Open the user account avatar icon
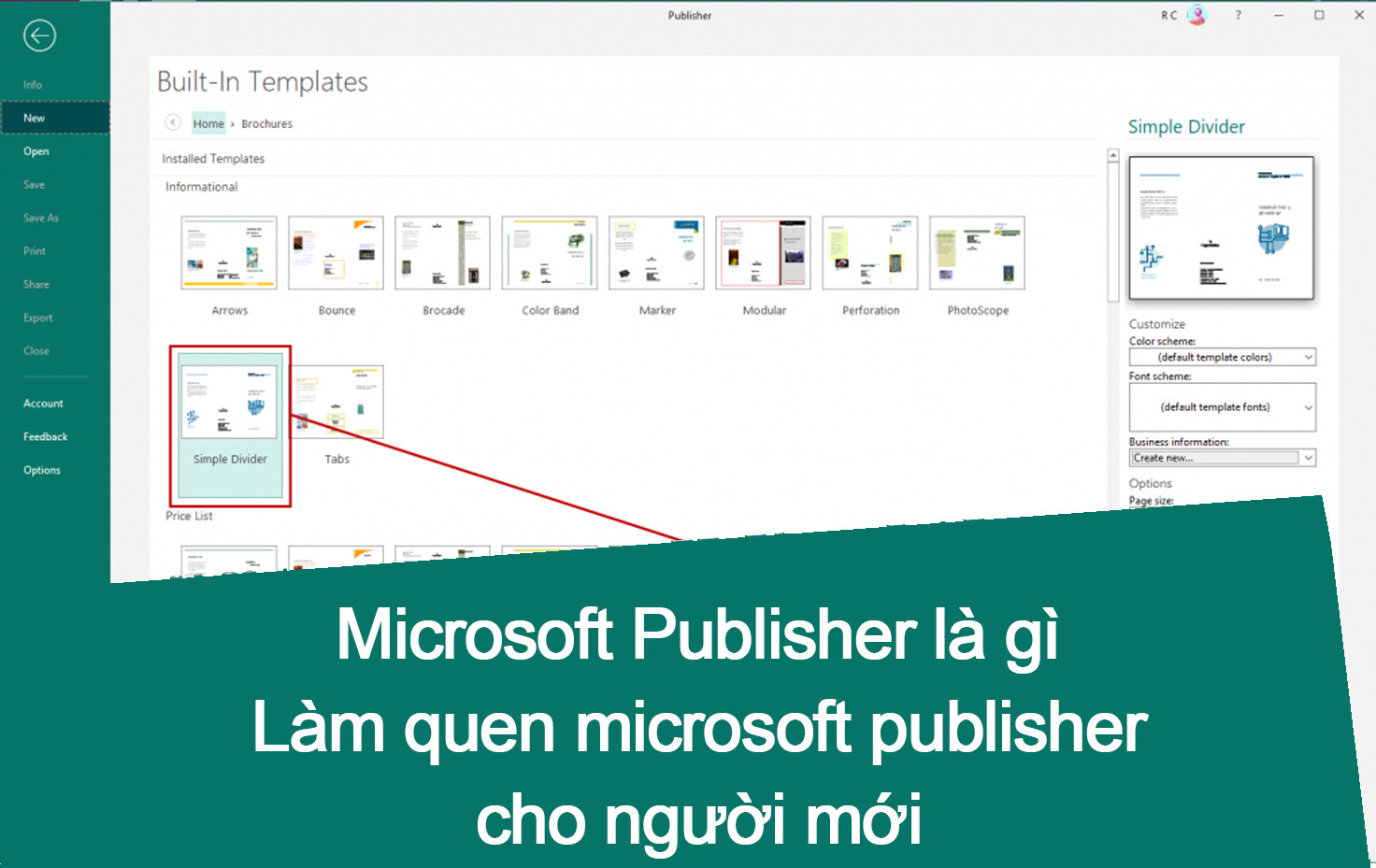 [1197, 15]
